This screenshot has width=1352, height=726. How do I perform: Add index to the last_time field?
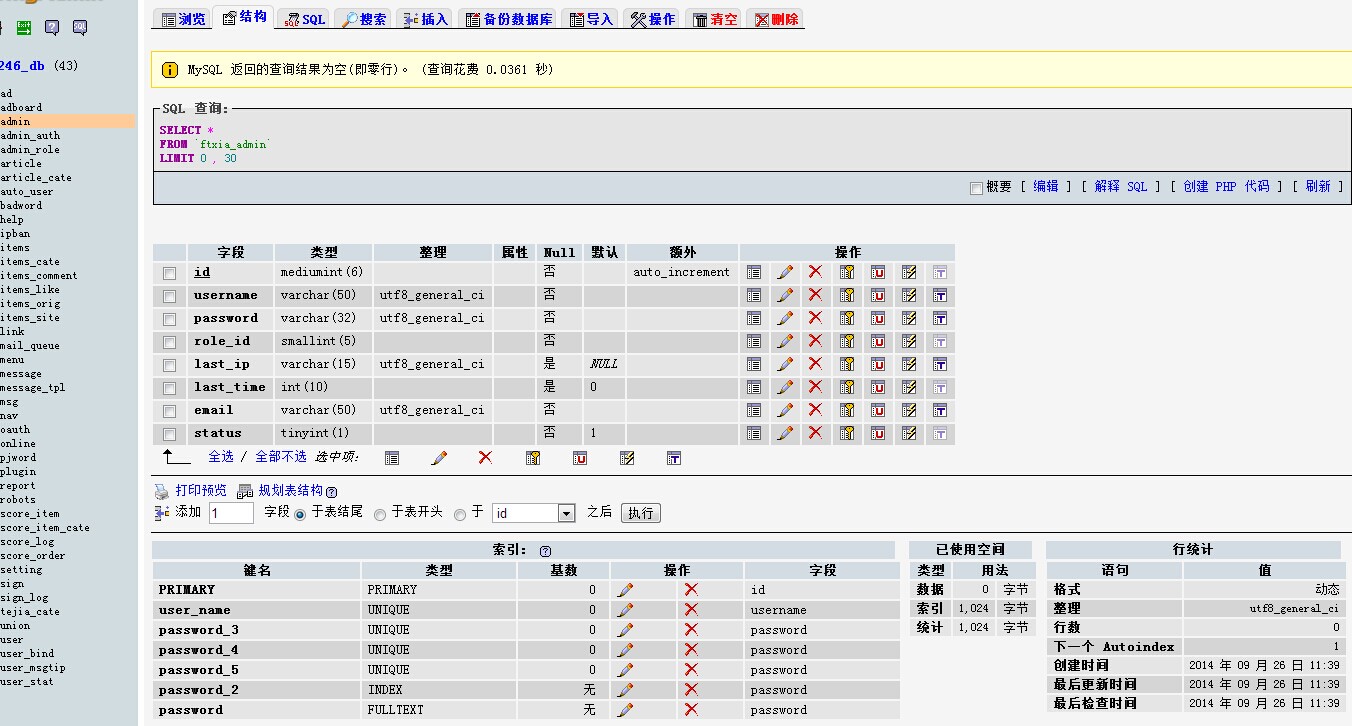909,387
